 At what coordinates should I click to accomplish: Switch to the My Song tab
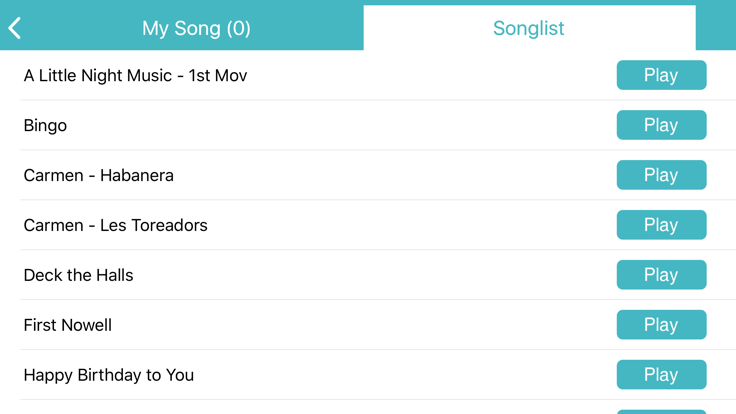[x=195, y=28]
